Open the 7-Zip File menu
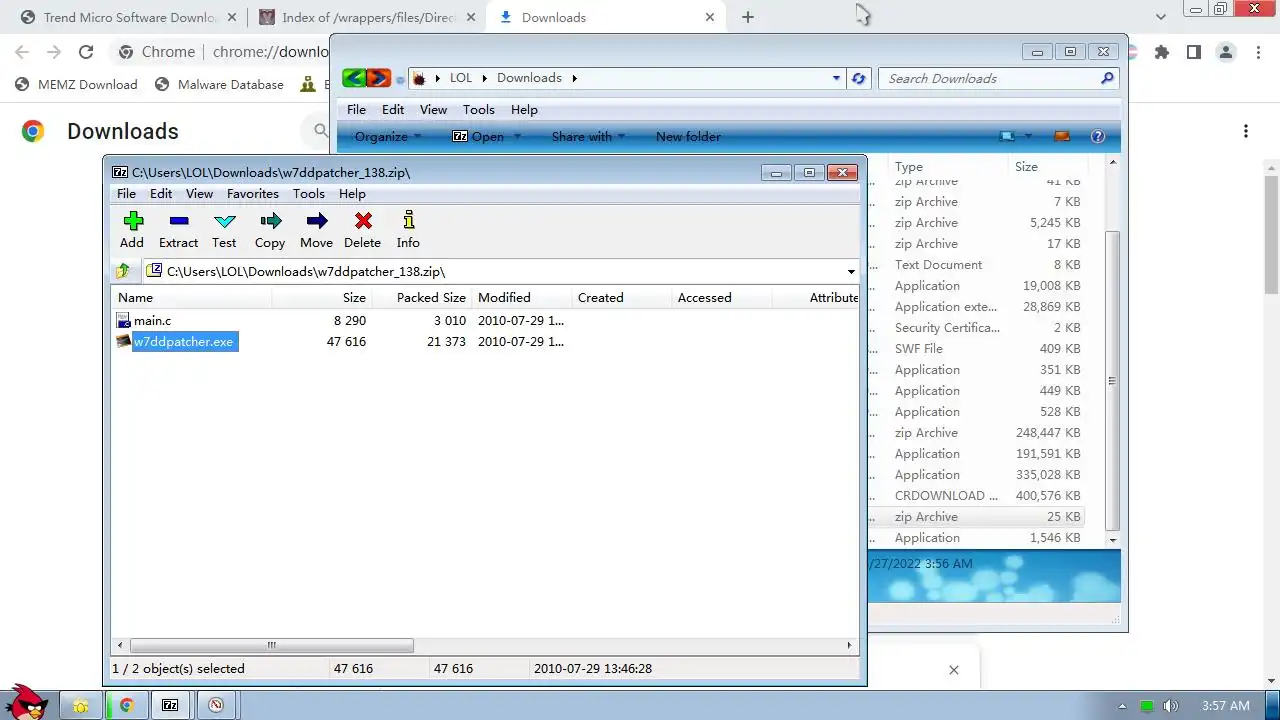Image resolution: width=1280 pixels, height=720 pixels. click(126, 193)
